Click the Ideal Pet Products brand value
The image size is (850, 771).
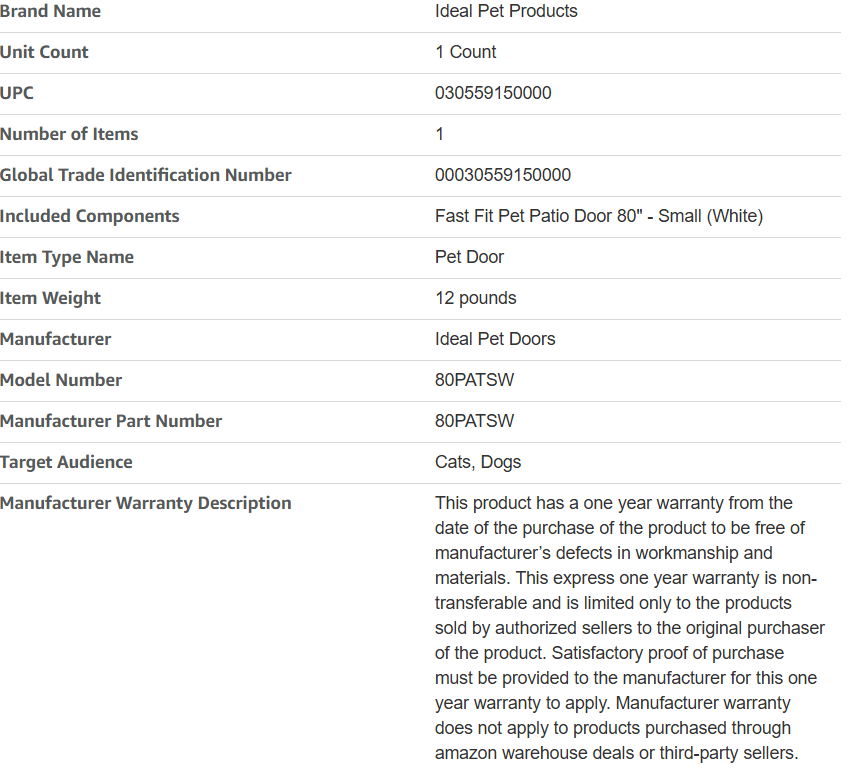(506, 11)
